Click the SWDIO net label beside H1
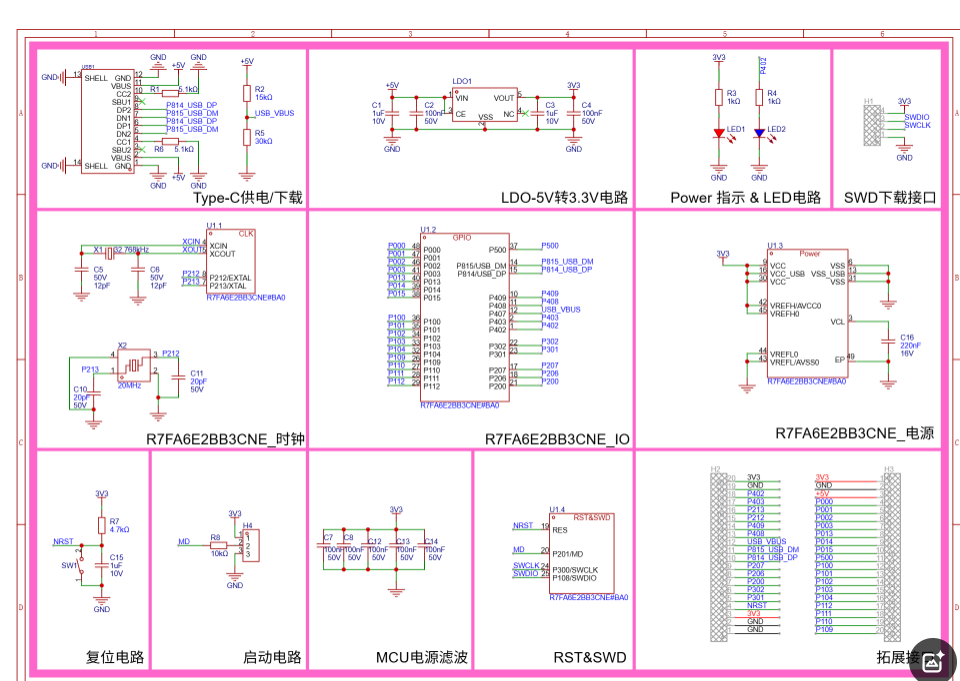Screen dimensions: 960x681 917,117
